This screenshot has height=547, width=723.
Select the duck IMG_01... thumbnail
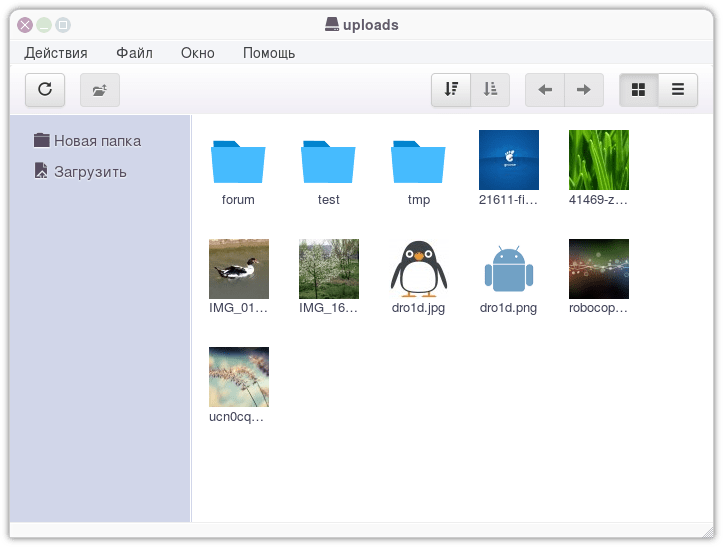coord(239,268)
